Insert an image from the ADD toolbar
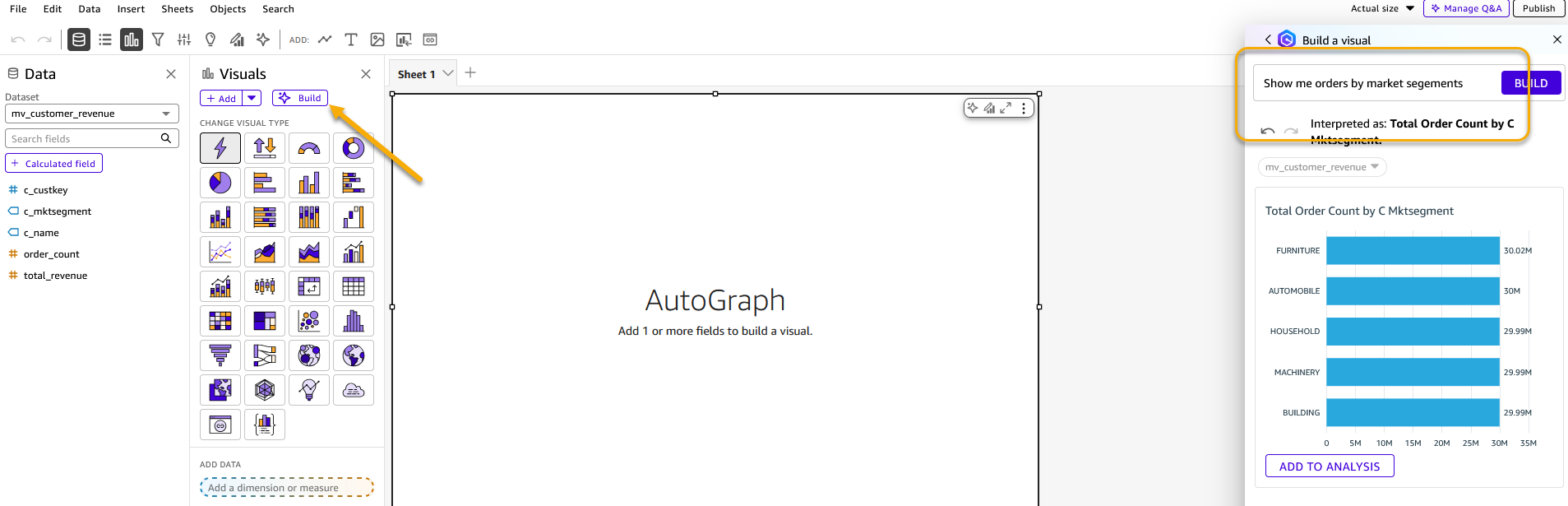Image resolution: width=1568 pixels, height=506 pixels. [x=377, y=39]
